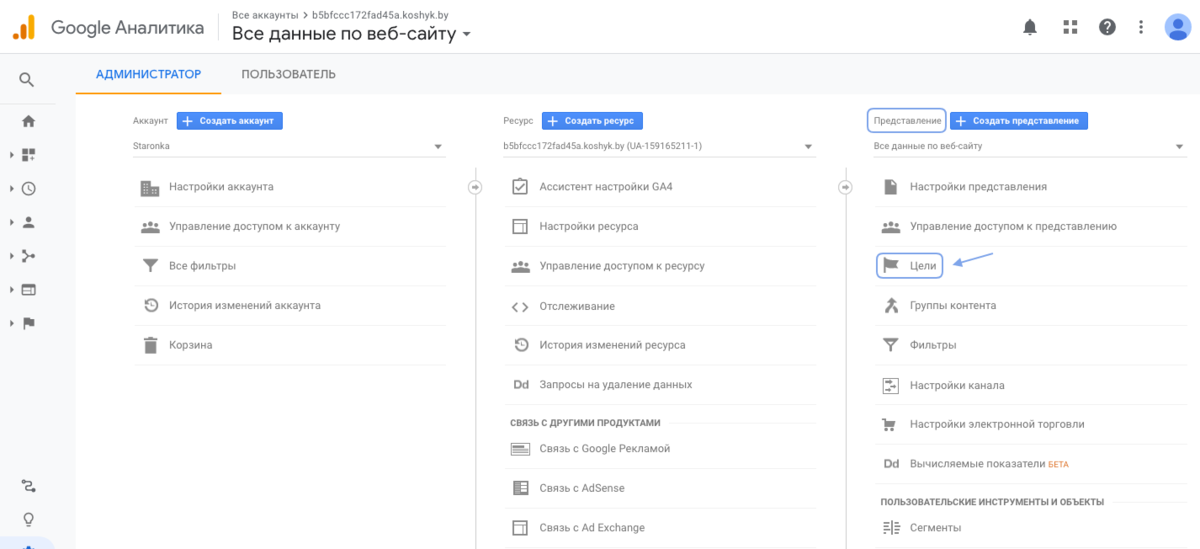
Task: Expand the Realtime clock reports section
Action: click(28, 188)
